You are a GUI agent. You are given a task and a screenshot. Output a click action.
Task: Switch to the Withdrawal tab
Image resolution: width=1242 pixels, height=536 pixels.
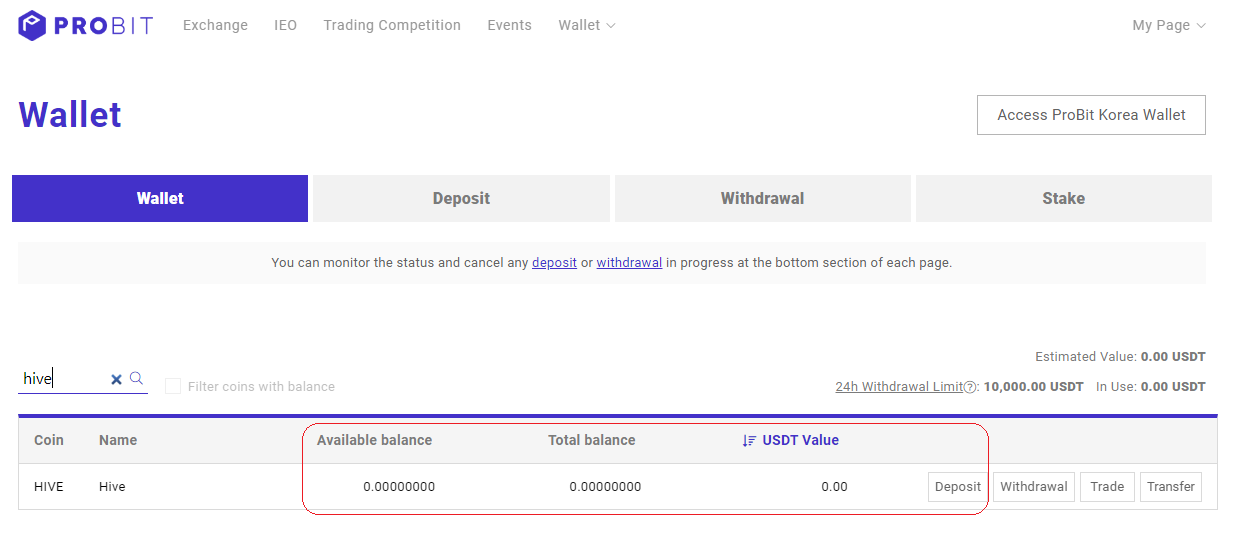[x=763, y=198]
